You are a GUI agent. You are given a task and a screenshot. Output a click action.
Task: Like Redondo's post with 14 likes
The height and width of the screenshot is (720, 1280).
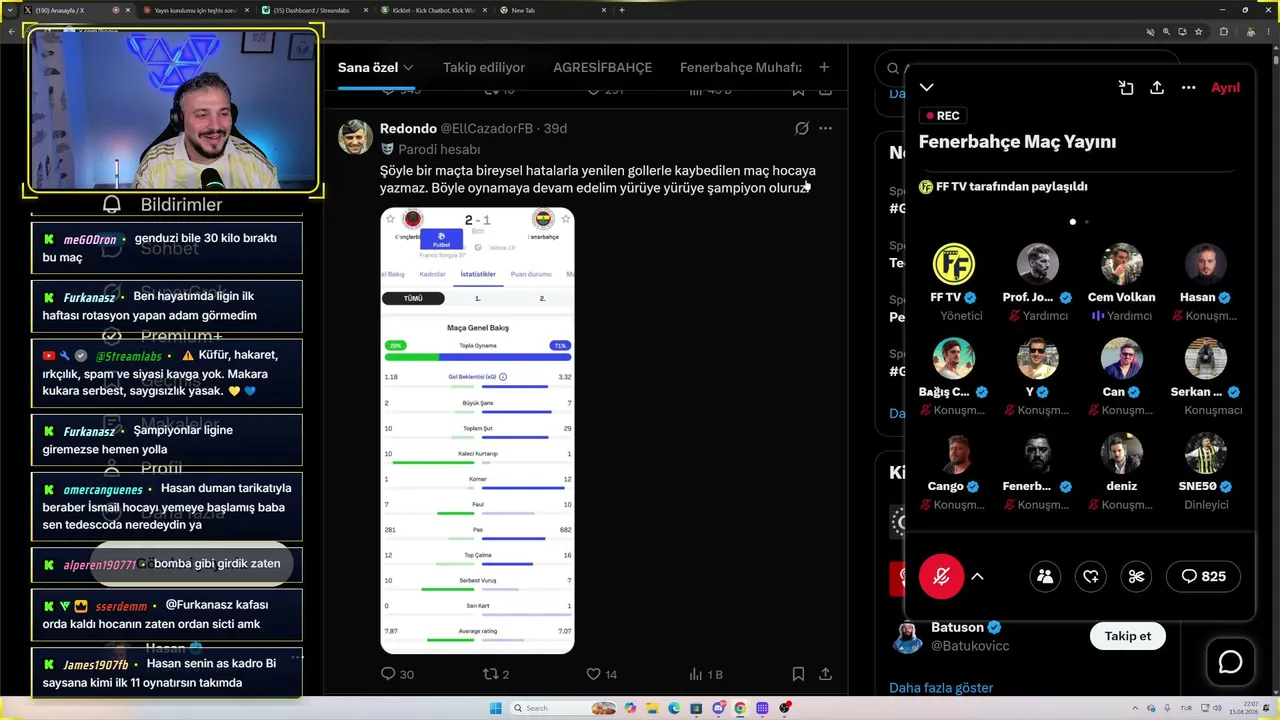[x=602, y=674]
